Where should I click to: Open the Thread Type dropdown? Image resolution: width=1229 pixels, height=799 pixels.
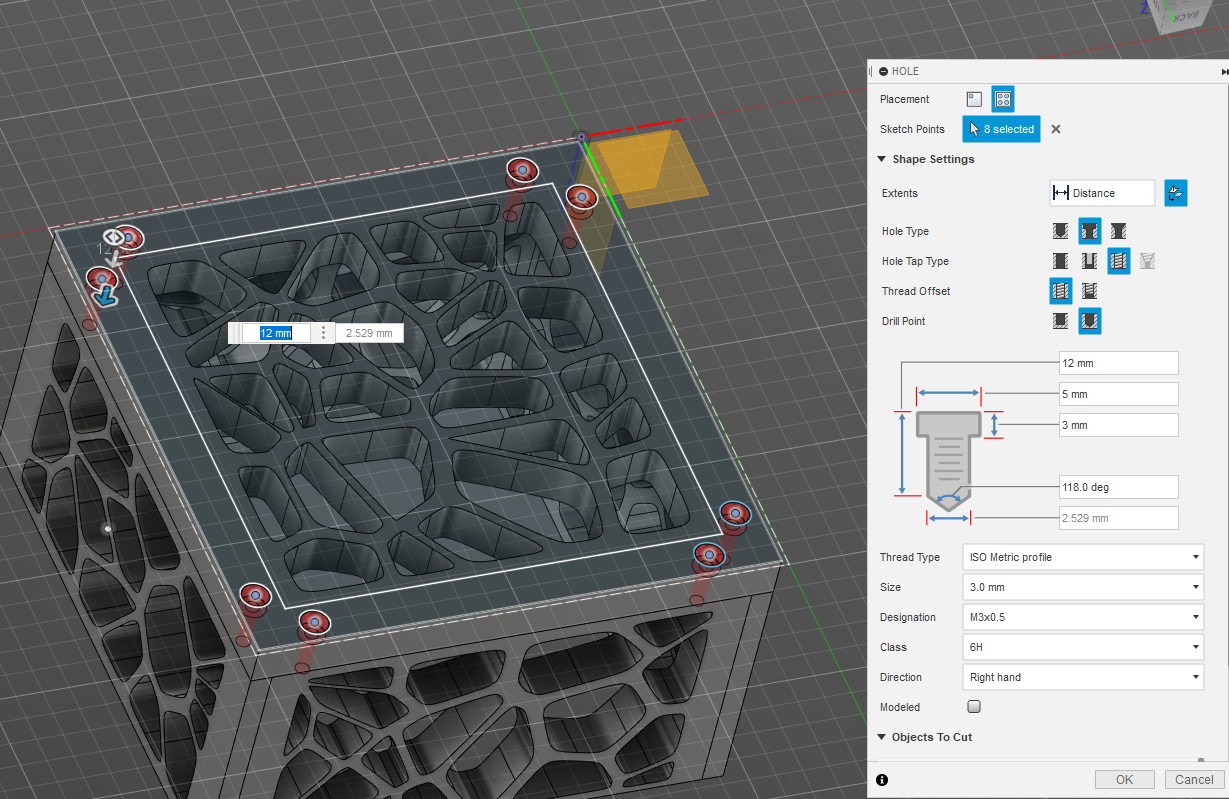1083,557
